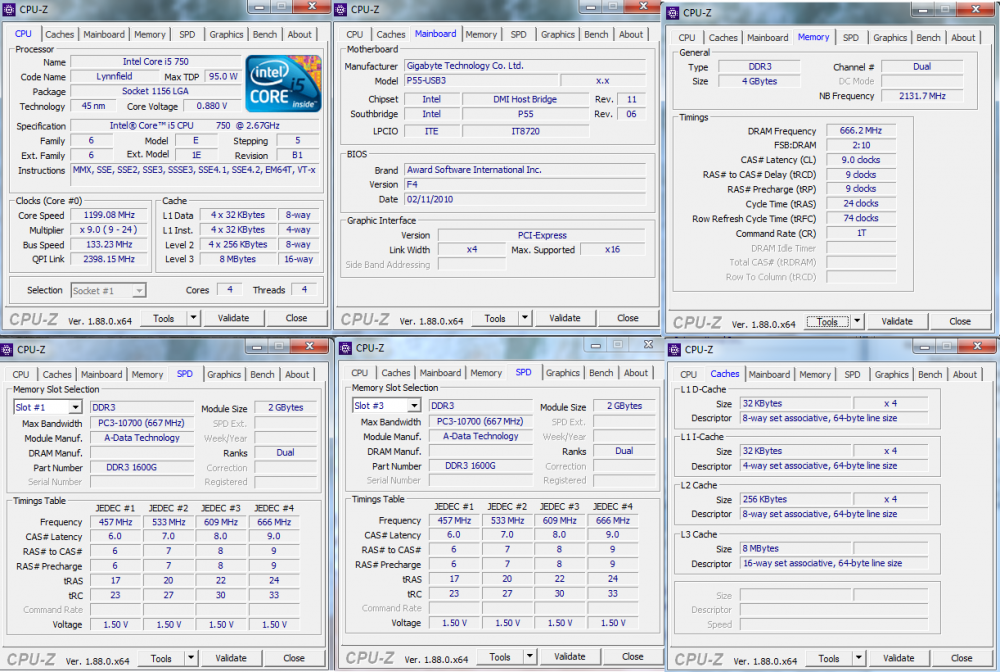The width and height of the screenshot is (1000, 672).
Task: Click the BIOS date '02/11/2010'
Action: 525,199
